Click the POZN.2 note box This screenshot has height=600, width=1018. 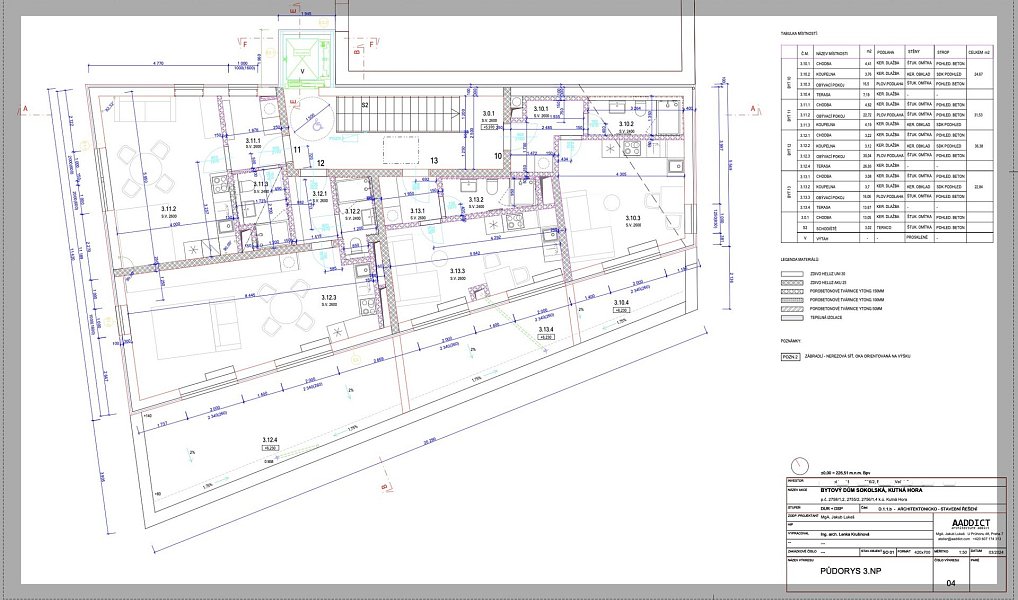790,356
